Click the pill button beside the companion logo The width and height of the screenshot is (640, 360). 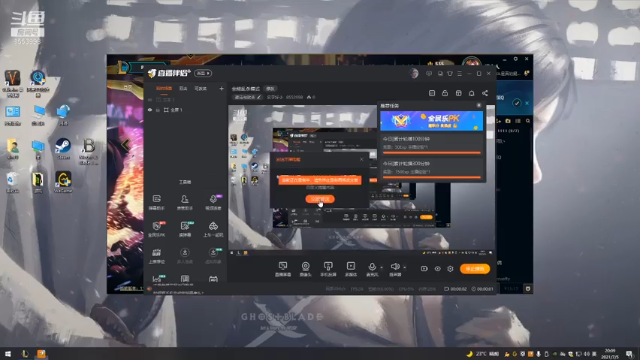[x=203, y=73]
